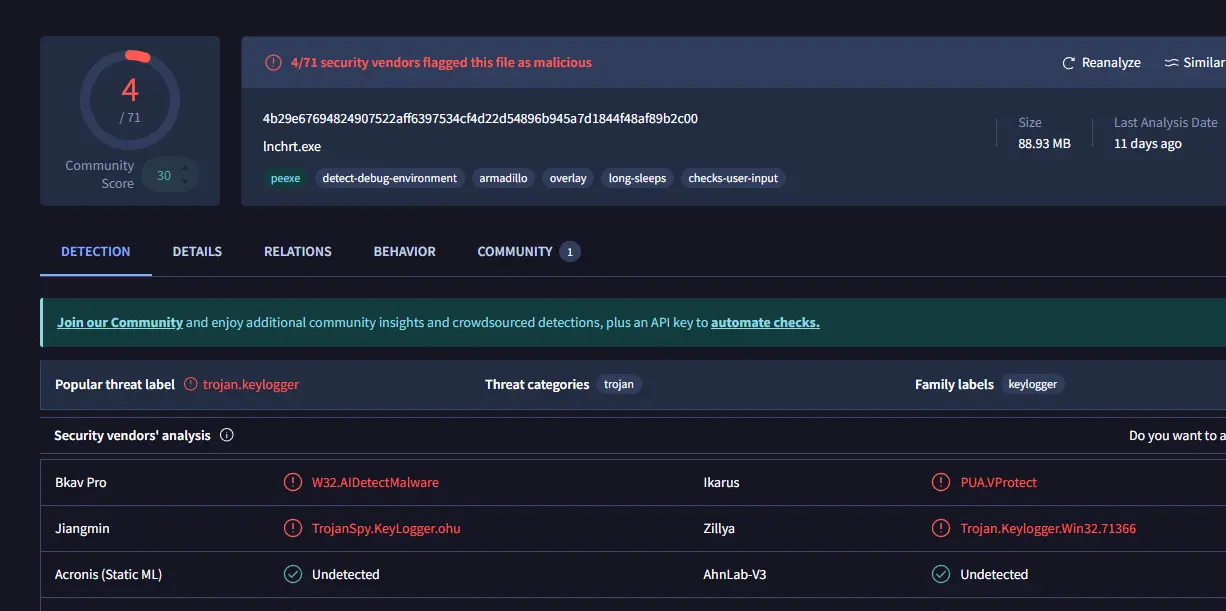Follow the Join our Community link
This screenshot has height=611, width=1226.
tap(120, 323)
